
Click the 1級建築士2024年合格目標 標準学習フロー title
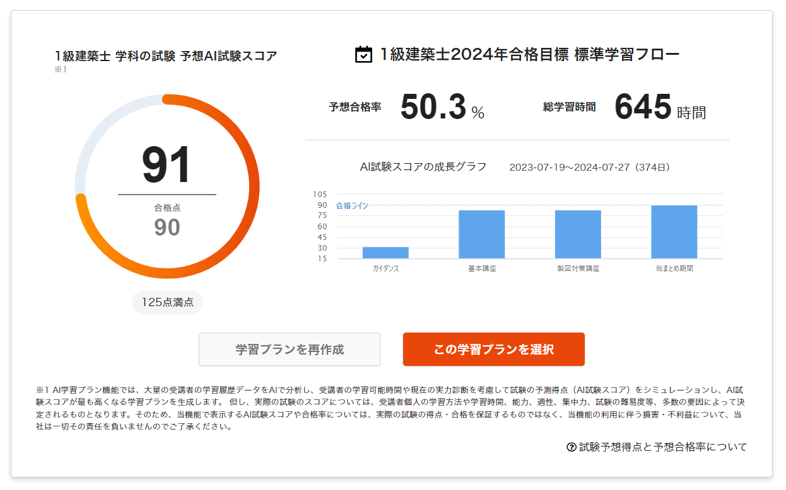529,54
